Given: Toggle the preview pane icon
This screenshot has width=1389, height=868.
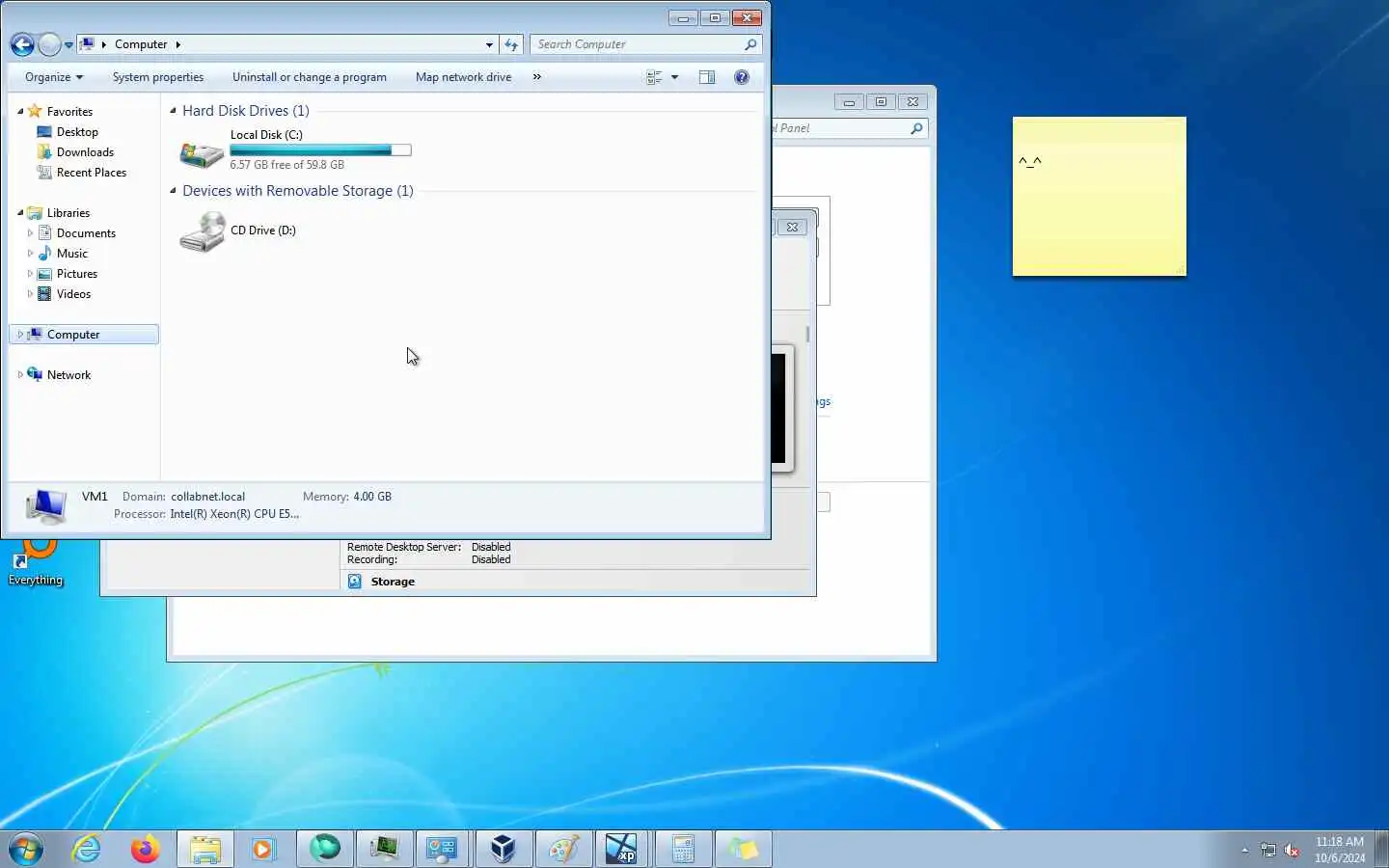Looking at the screenshot, I should [x=707, y=77].
